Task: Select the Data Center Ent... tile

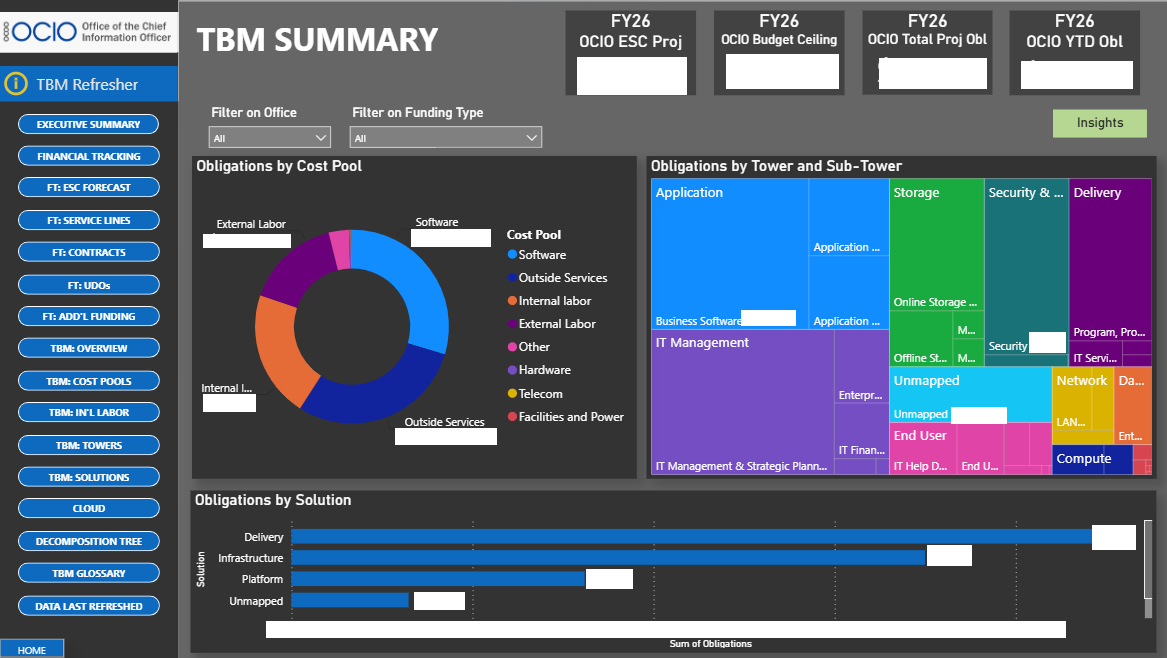Action: pyautogui.click(x=1133, y=406)
